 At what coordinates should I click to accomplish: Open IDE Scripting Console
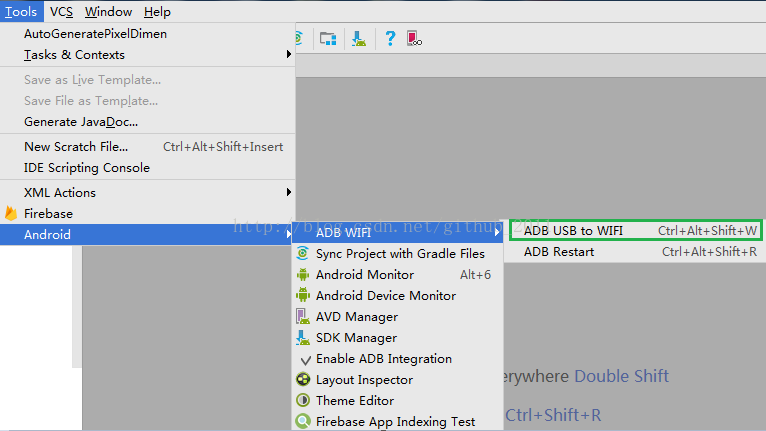(148, 168)
